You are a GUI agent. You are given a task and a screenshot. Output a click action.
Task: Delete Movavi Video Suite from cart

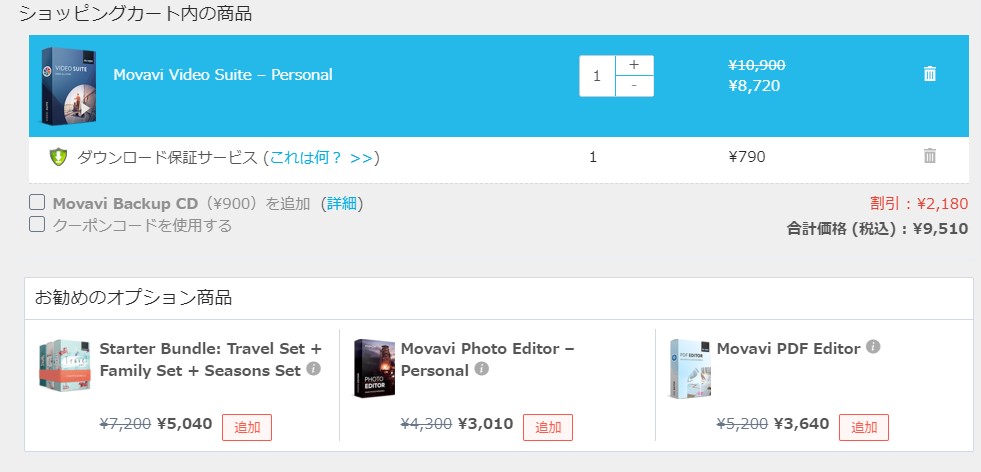[930, 74]
